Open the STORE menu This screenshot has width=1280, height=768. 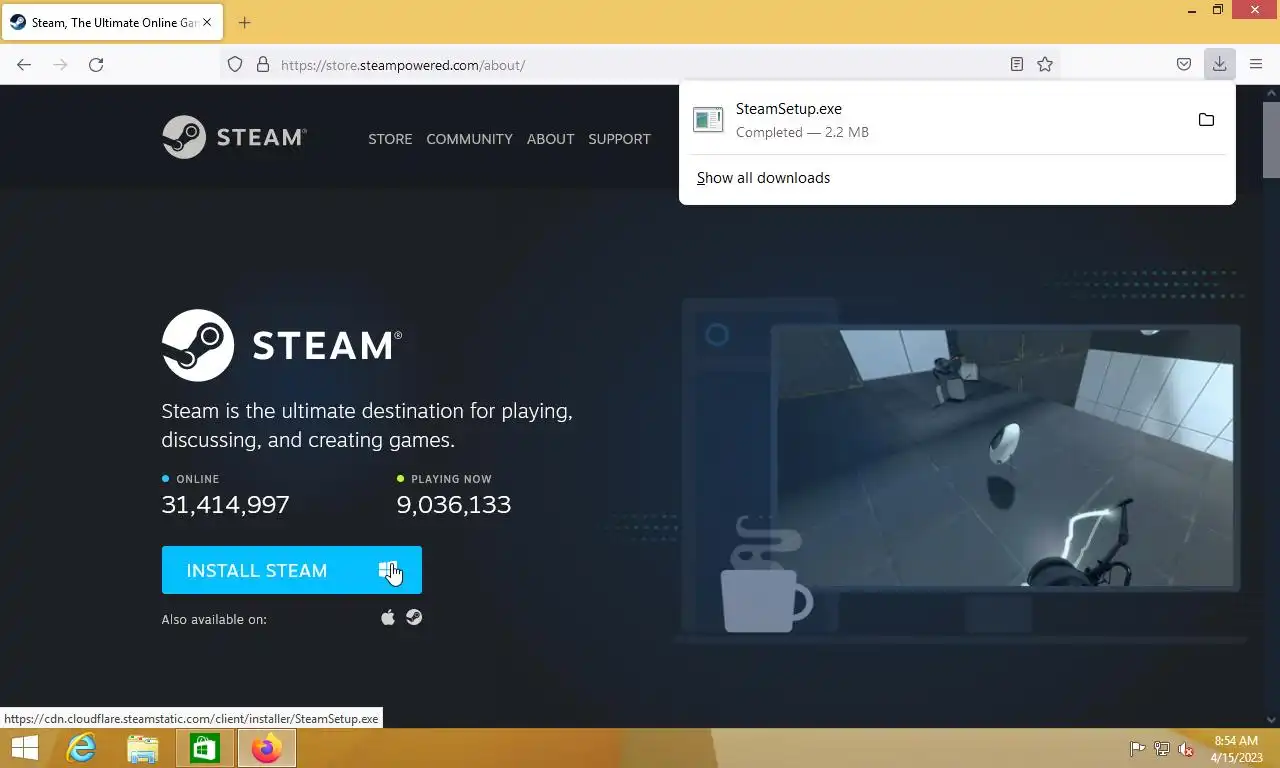click(x=390, y=139)
